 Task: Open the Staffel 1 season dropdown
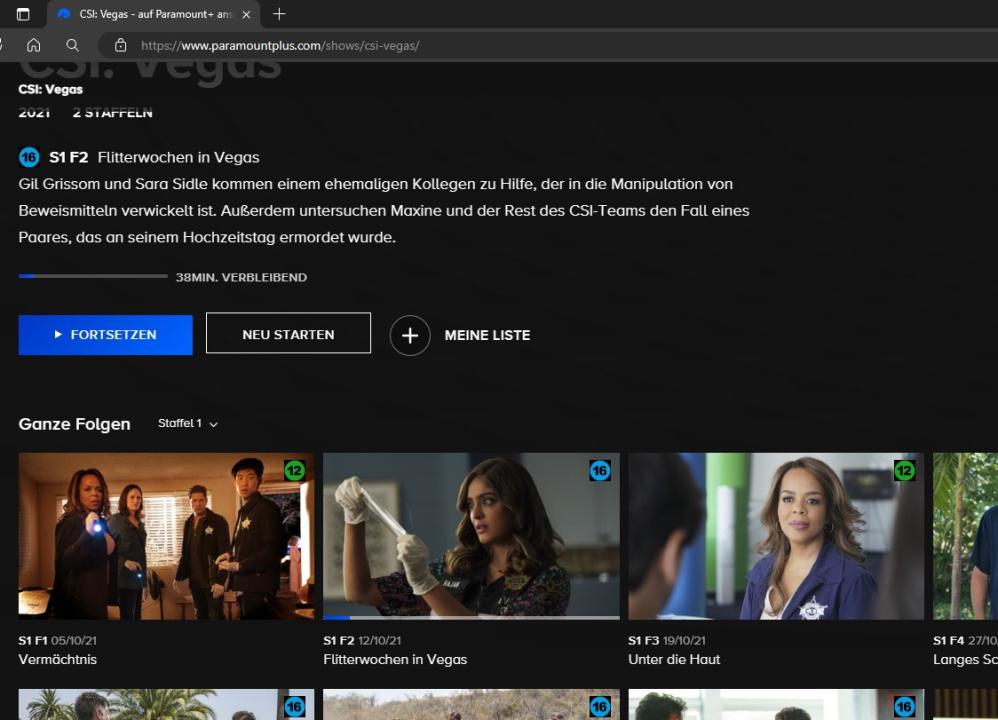pos(188,423)
